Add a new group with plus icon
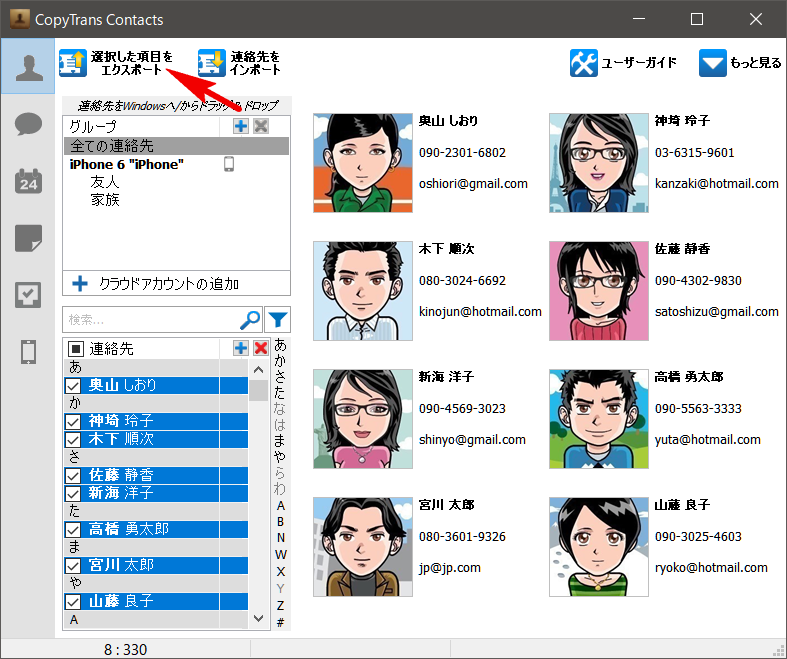The height and width of the screenshot is (659, 787). click(x=241, y=126)
